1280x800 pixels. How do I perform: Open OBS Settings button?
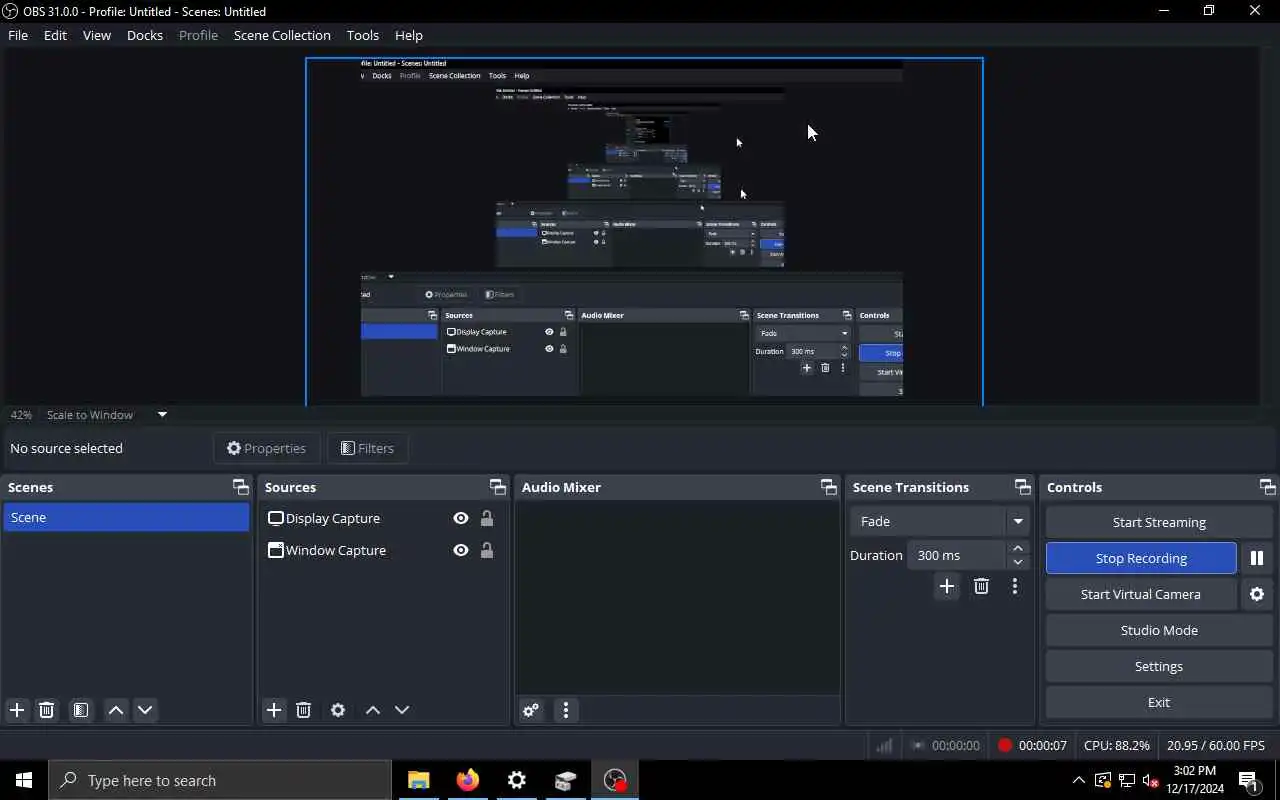[1159, 666]
